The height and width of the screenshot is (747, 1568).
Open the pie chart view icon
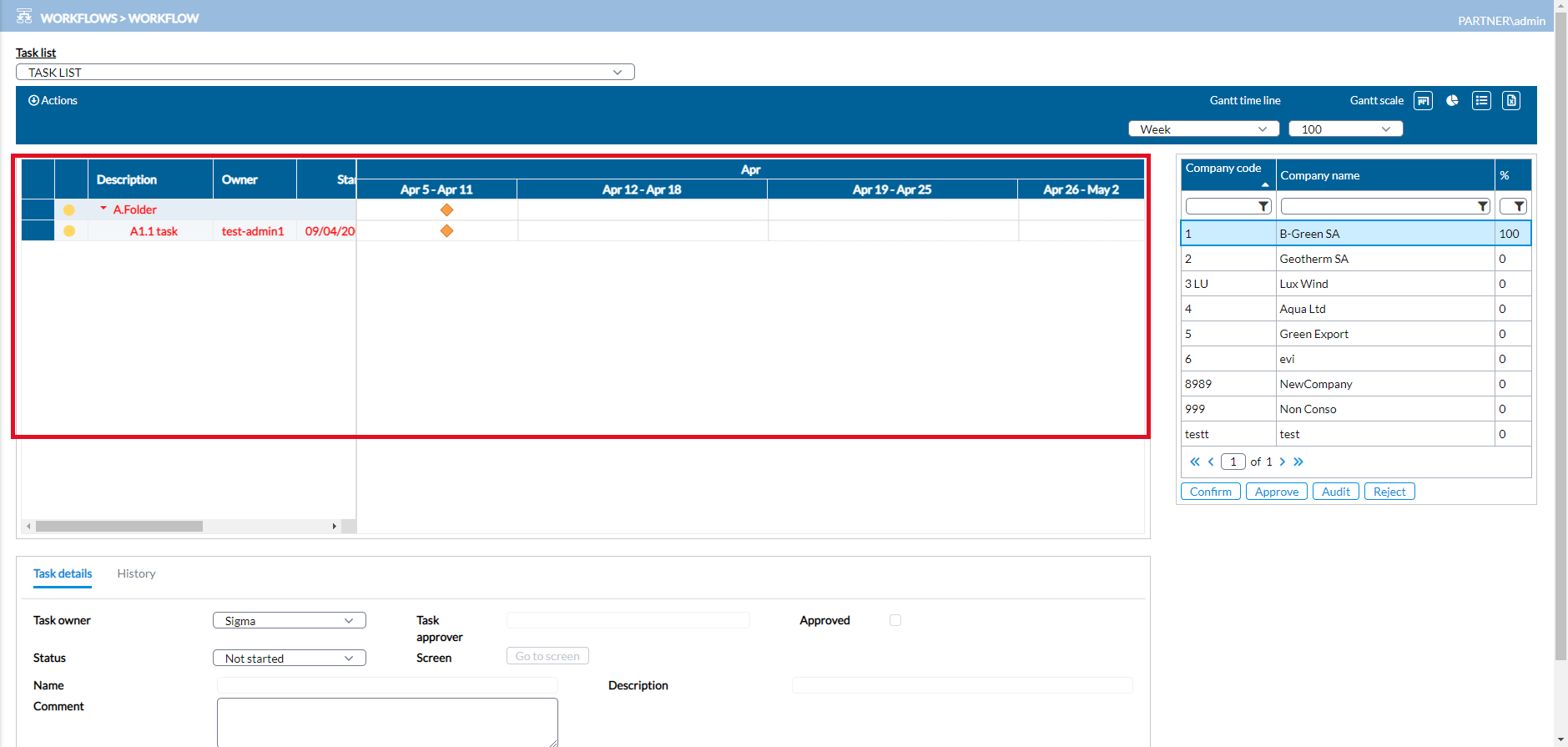1452,101
